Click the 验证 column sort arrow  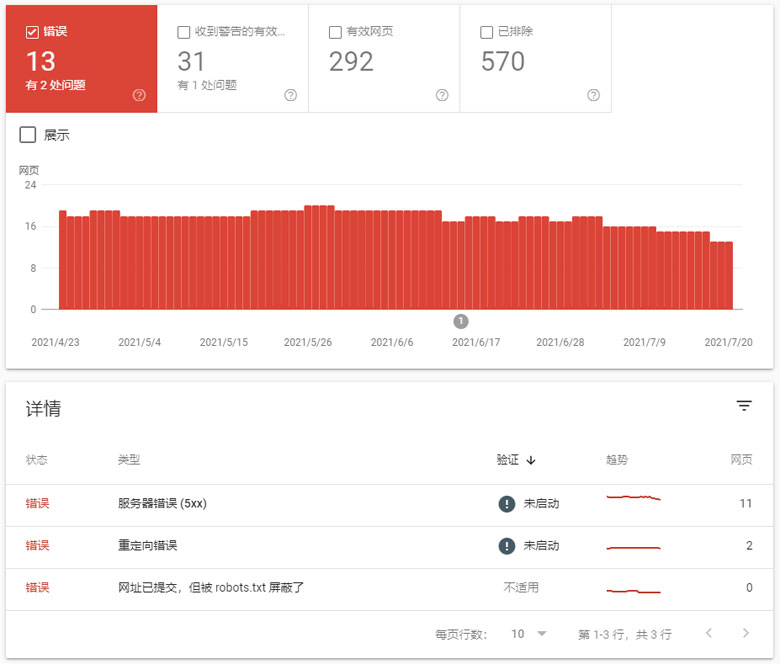coord(531,461)
